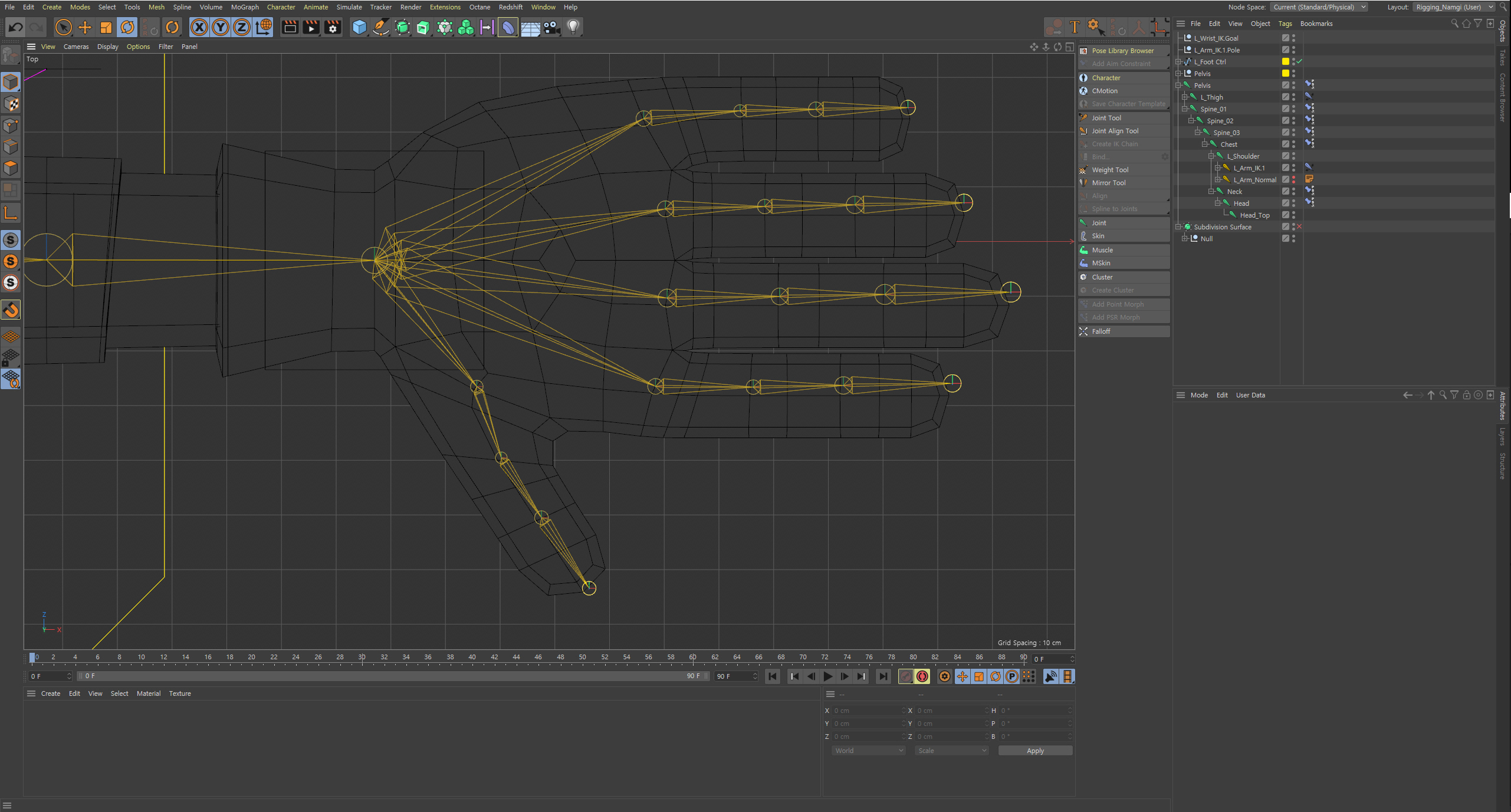The width and height of the screenshot is (1511, 812).
Task: Collapse the Subdivision Surface object
Action: tap(1178, 226)
